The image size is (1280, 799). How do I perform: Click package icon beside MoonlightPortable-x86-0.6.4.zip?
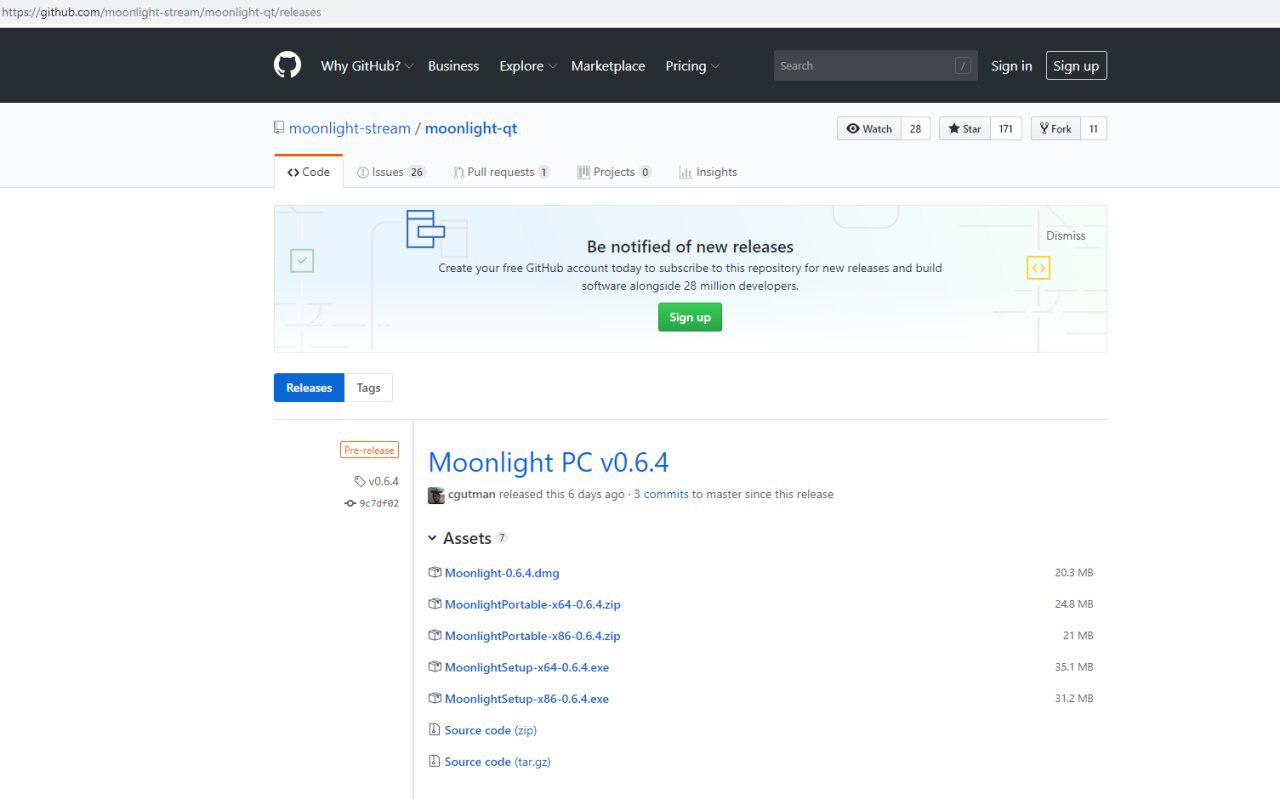(x=435, y=635)
